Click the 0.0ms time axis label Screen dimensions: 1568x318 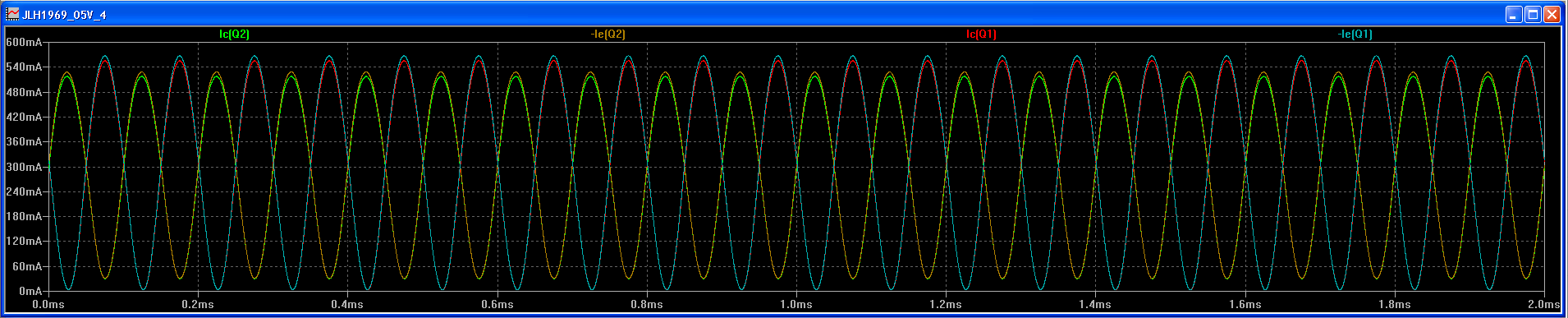(48, 305)
